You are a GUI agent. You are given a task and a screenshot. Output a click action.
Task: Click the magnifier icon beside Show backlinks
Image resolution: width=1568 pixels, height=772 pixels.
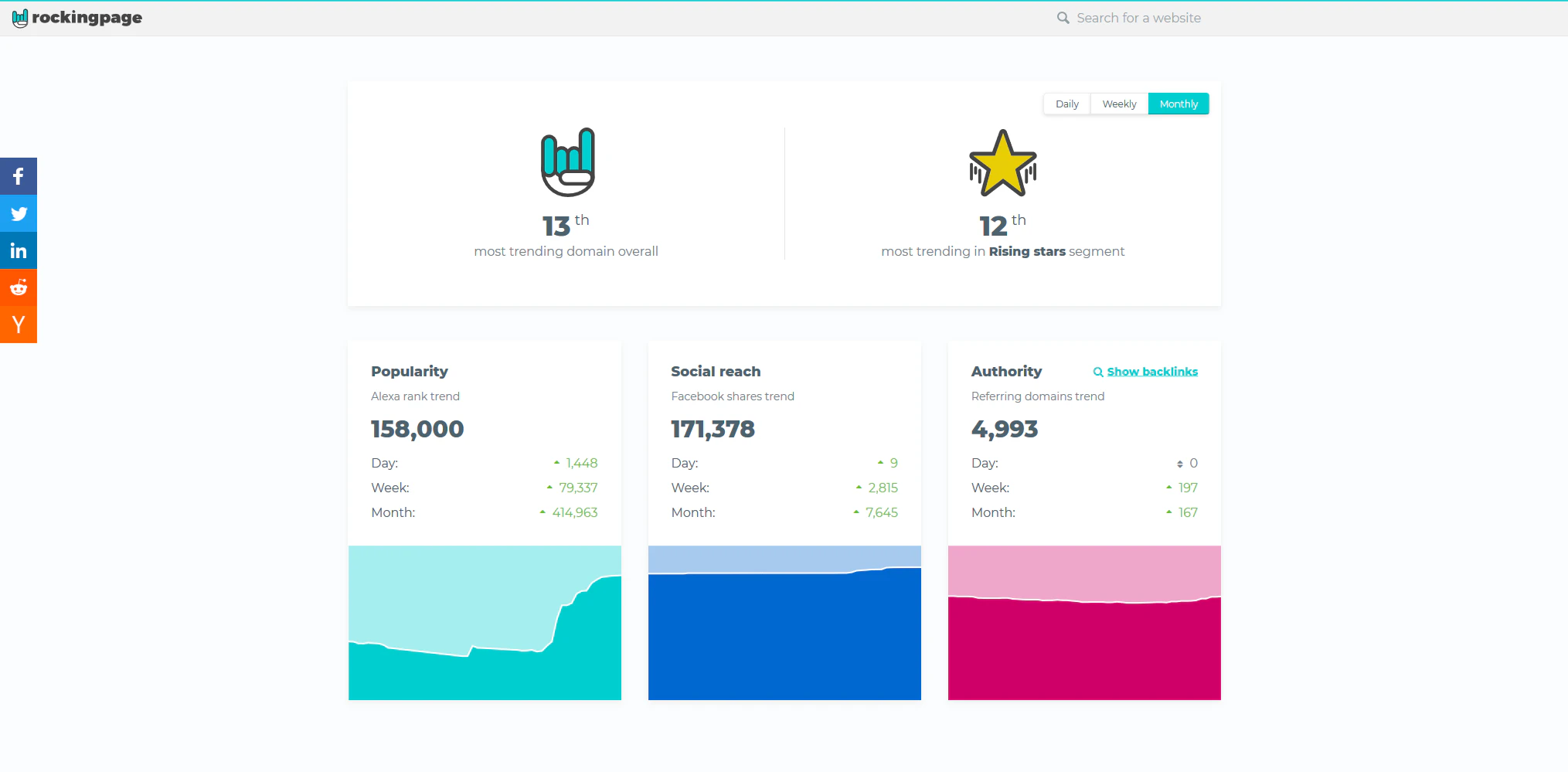1098,372
